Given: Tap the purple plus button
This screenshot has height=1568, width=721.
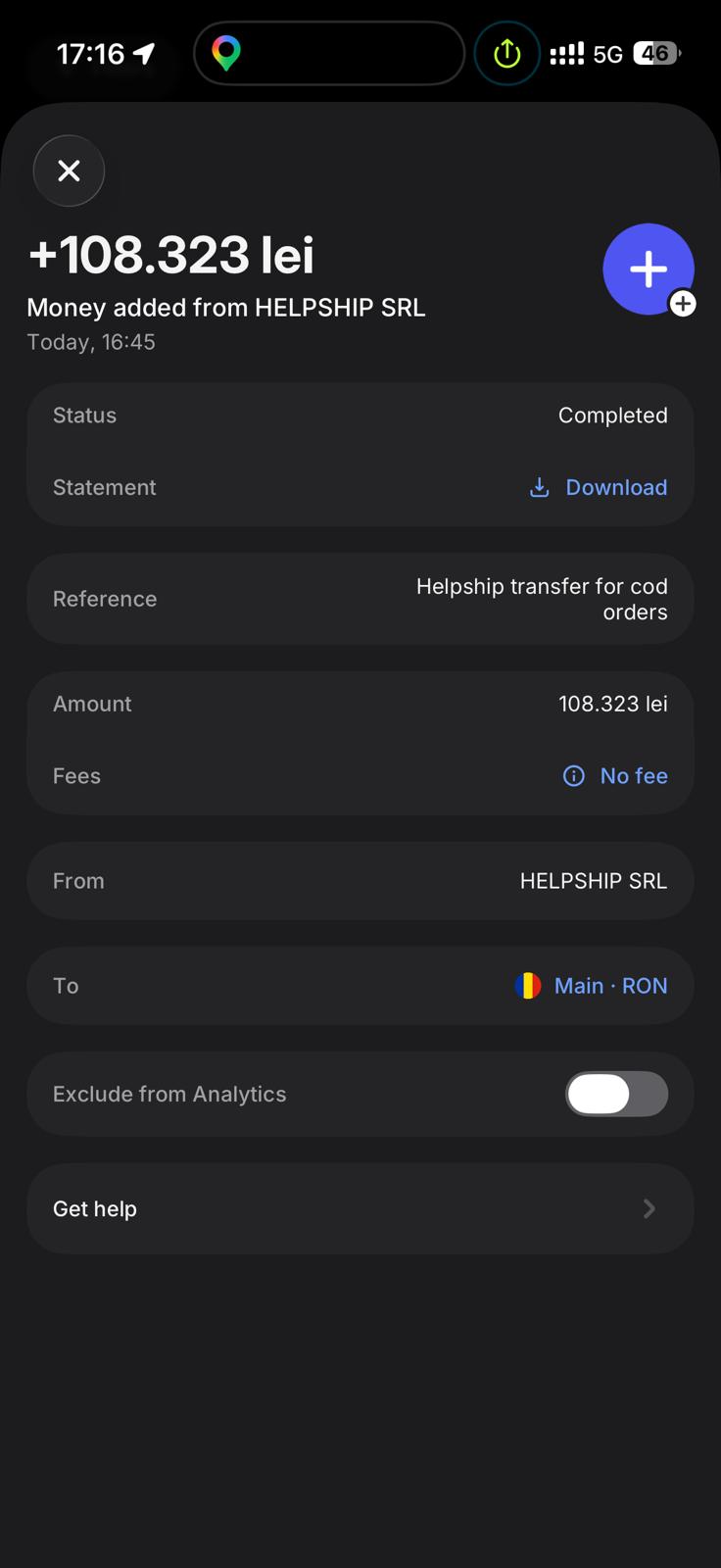Looking at the screenshot, I should click(649, 269).
